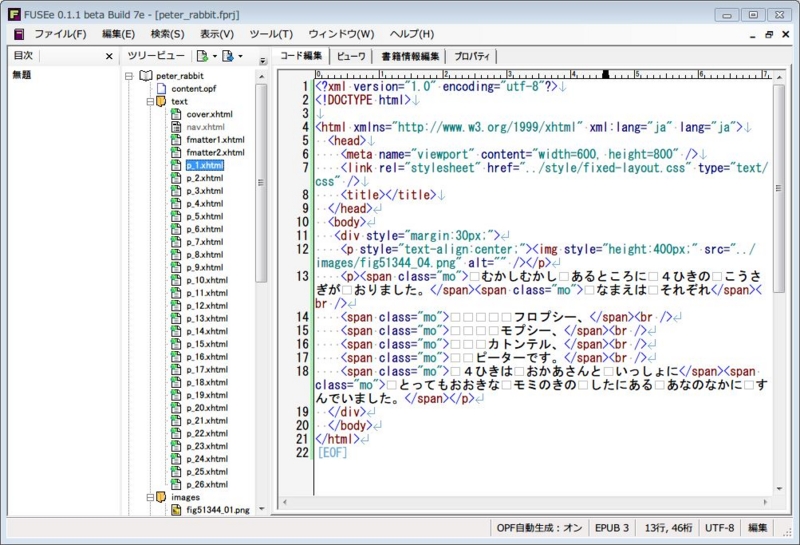The height and width of the screenshot is (545, 800).
Task: Select p_22.xhtml in the tree
Action: (x=207, y=433)
